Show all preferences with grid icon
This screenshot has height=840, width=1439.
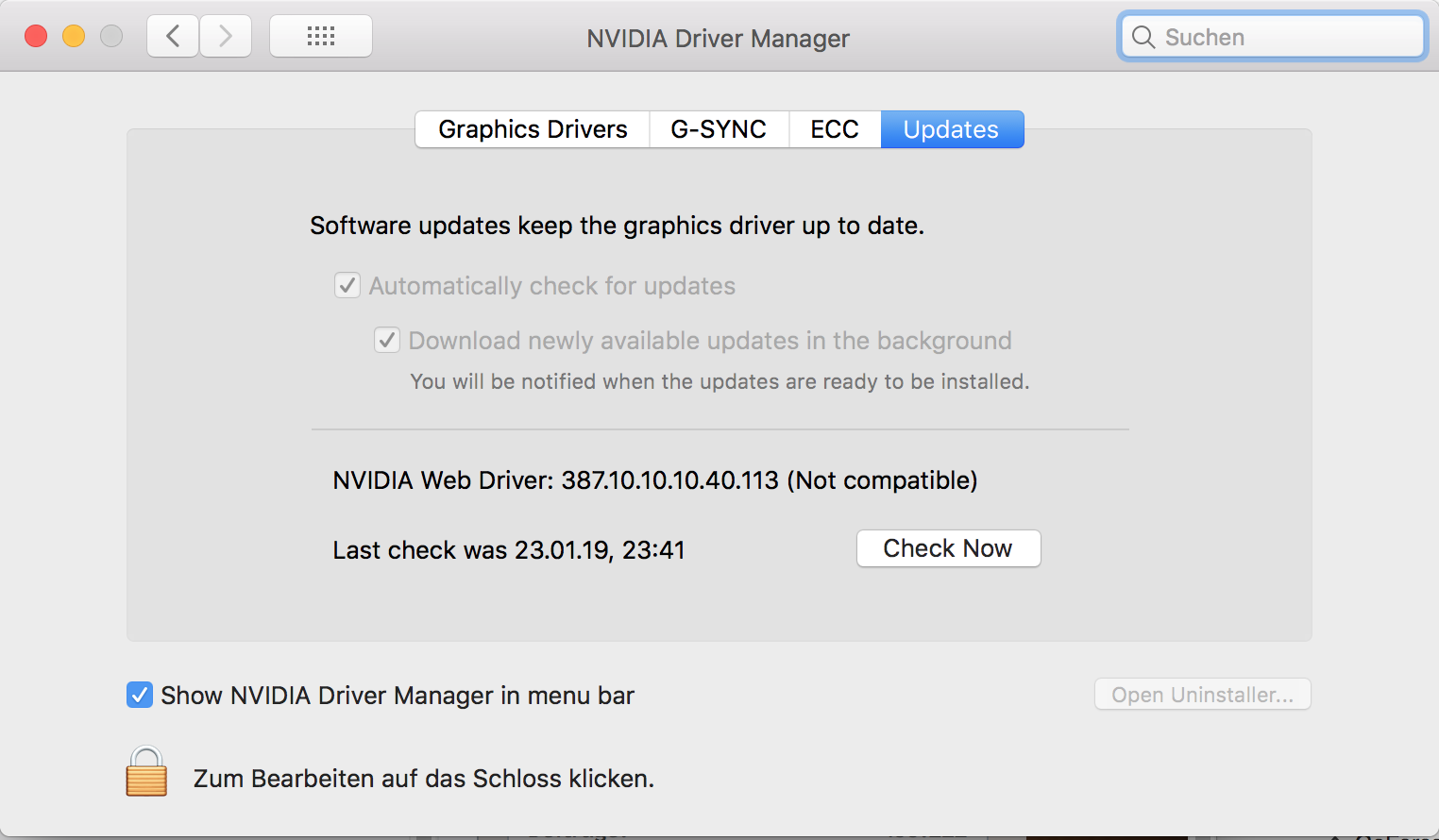click(x=321, y=37)
